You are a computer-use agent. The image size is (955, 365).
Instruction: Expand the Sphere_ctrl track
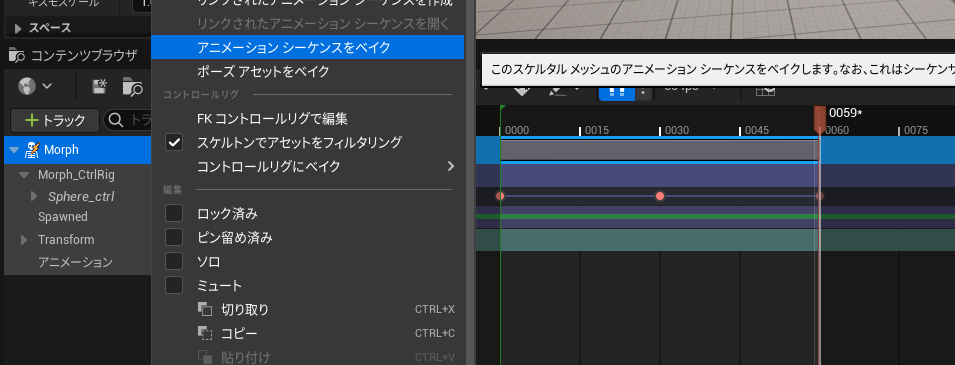[35, 196]
